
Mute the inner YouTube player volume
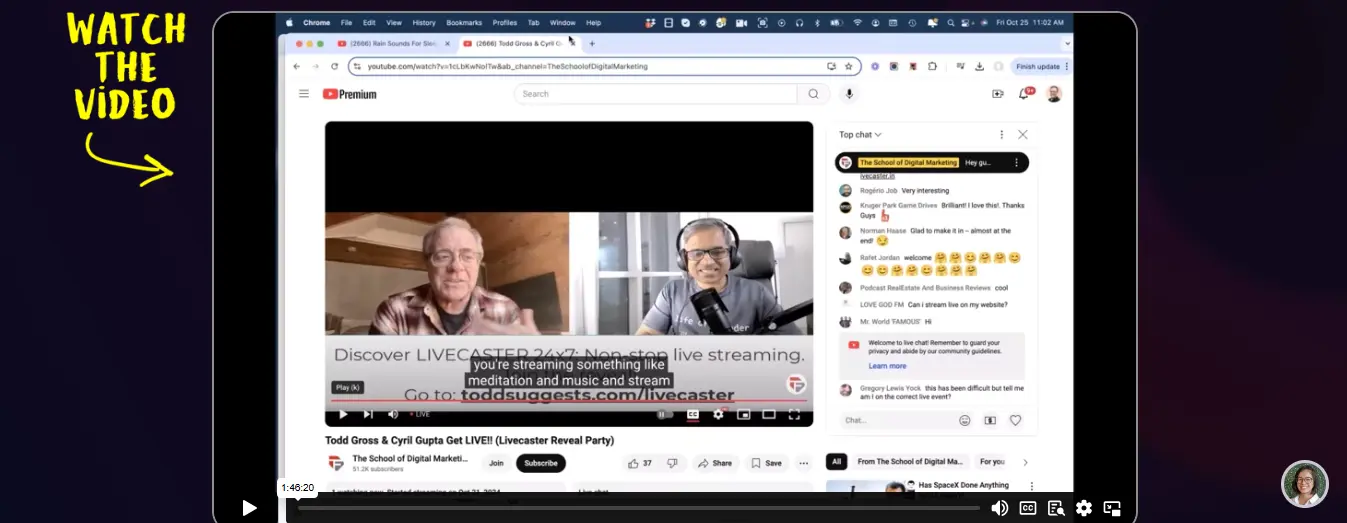click(392, 414)
